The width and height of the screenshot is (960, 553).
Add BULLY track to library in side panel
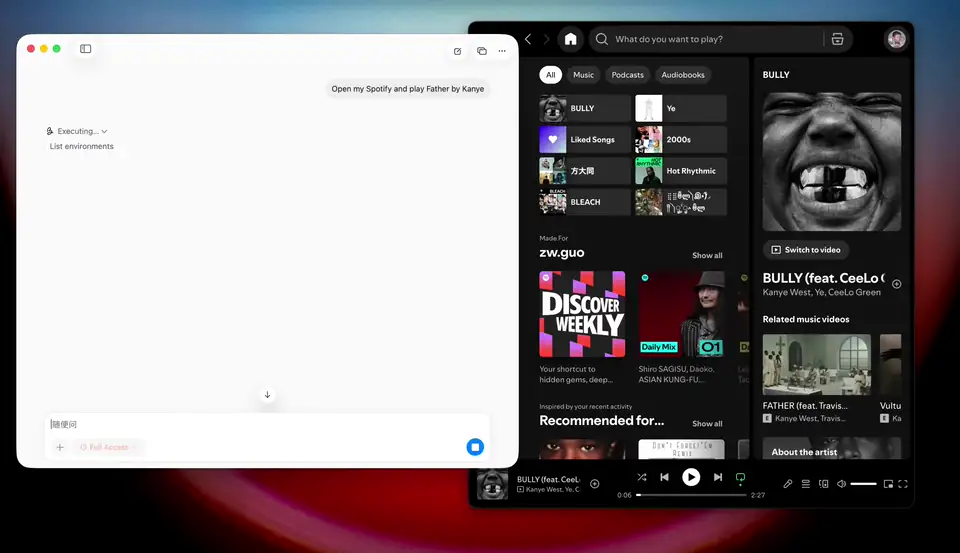tap(896, 284)
